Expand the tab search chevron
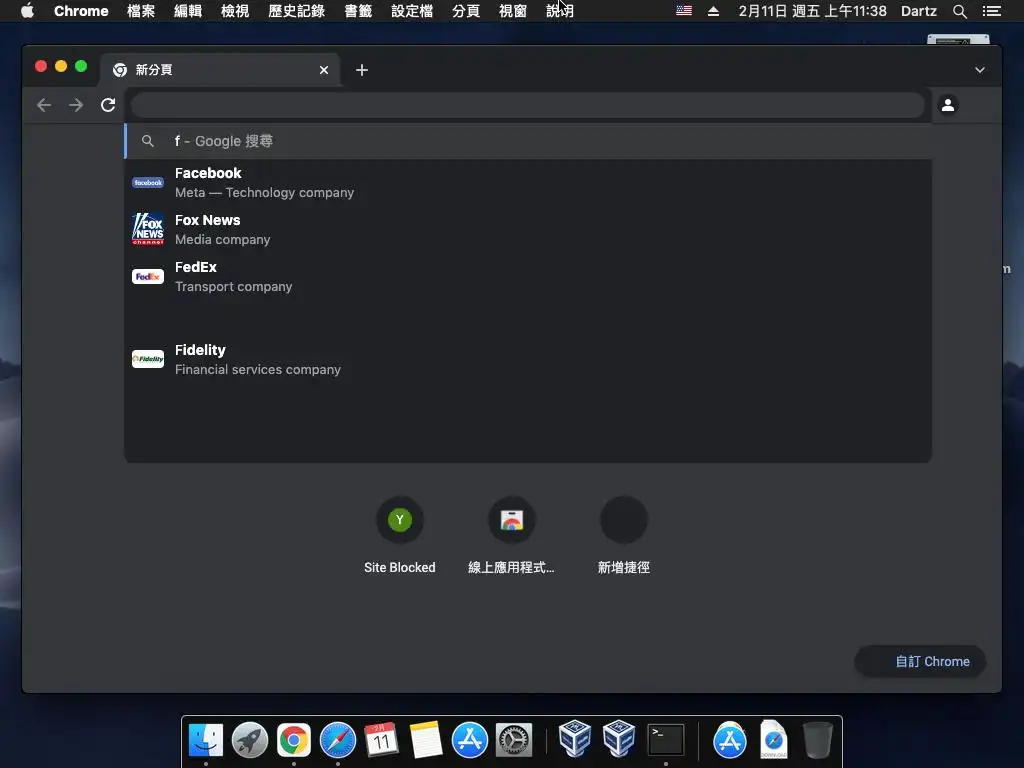This screenshot has width=1024, height=768. (x=980, y=70)
